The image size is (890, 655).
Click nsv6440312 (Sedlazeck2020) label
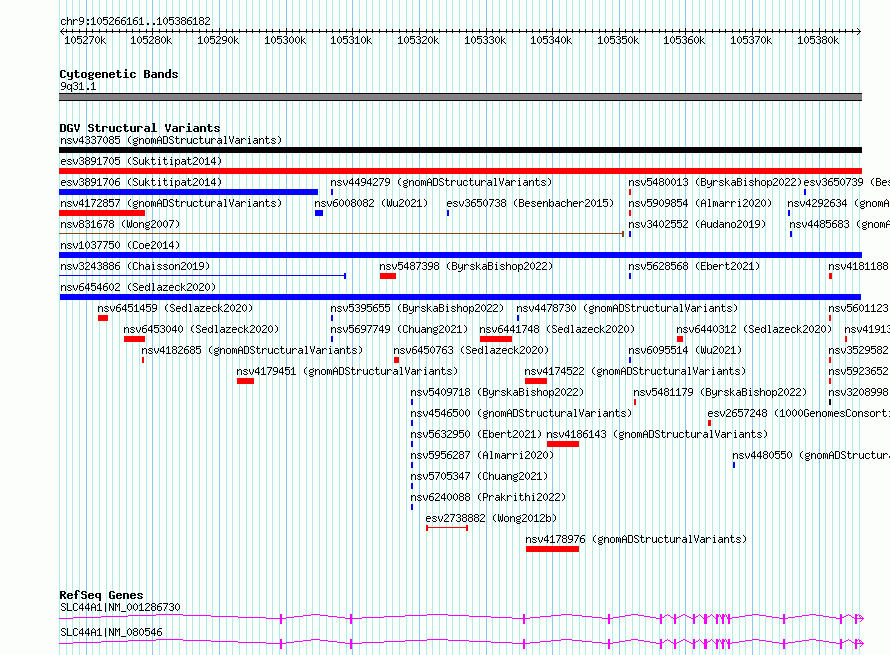[x=754, y=329]
